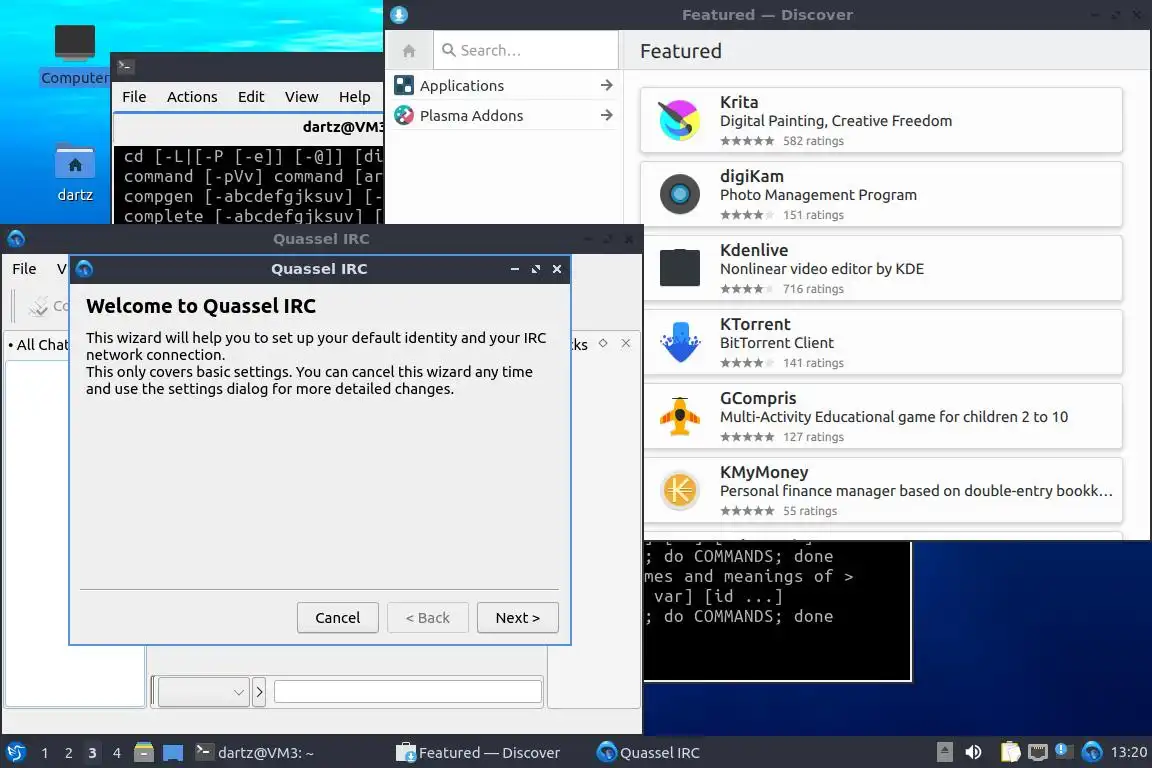This screenshot has height=768, width=1152.
Task: Open the terminal File menu
Action: [134, 97]
